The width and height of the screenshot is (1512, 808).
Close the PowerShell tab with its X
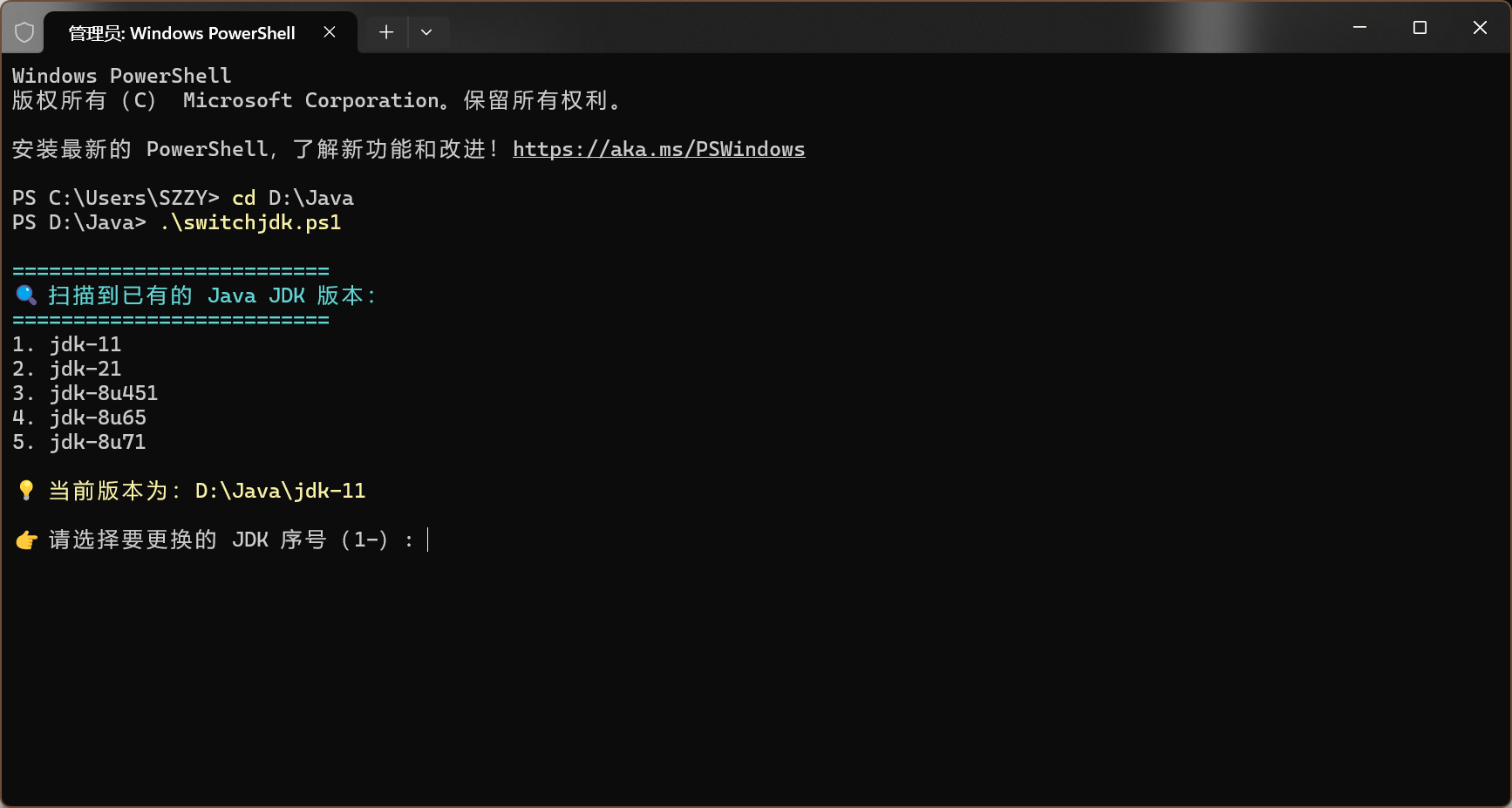point(329,31)
